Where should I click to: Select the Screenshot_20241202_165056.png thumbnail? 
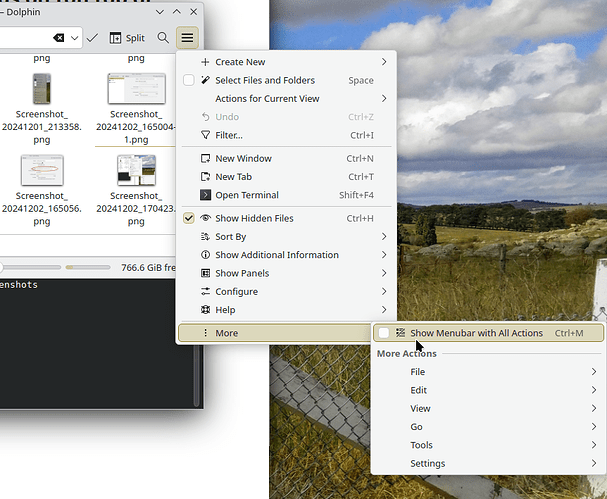42,170
